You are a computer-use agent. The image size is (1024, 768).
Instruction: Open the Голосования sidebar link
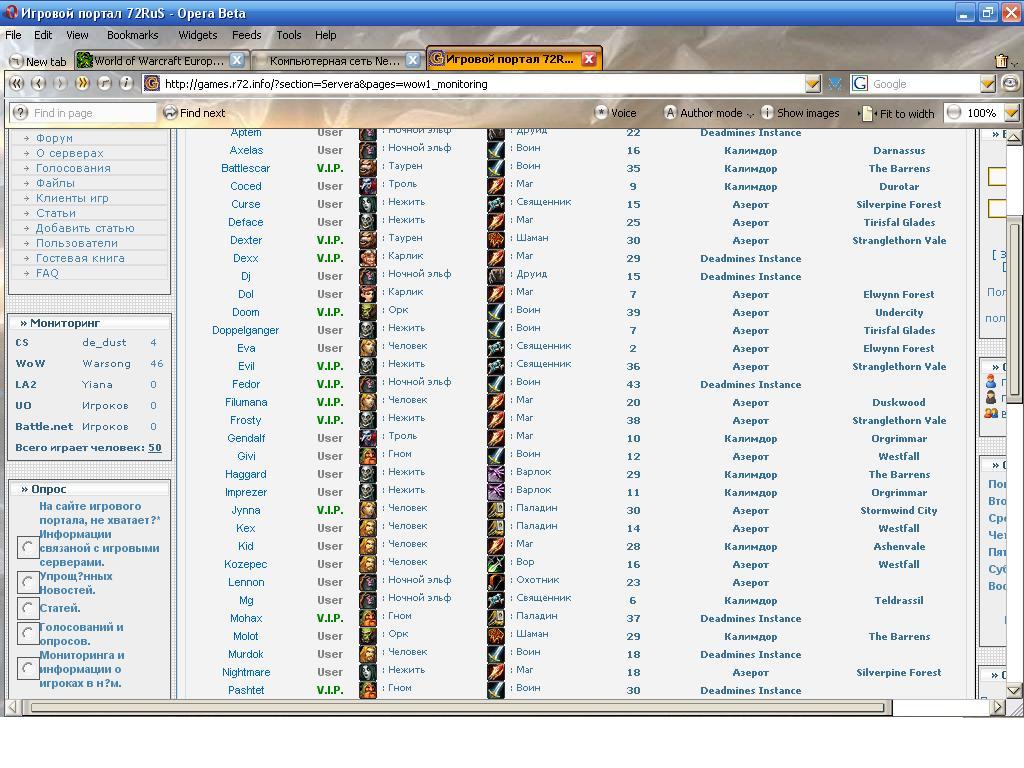(x=73, y=168)
